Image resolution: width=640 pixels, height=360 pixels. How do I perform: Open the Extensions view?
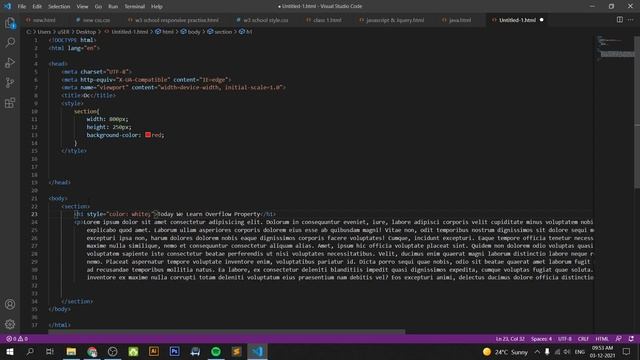(x=10, y=103)
